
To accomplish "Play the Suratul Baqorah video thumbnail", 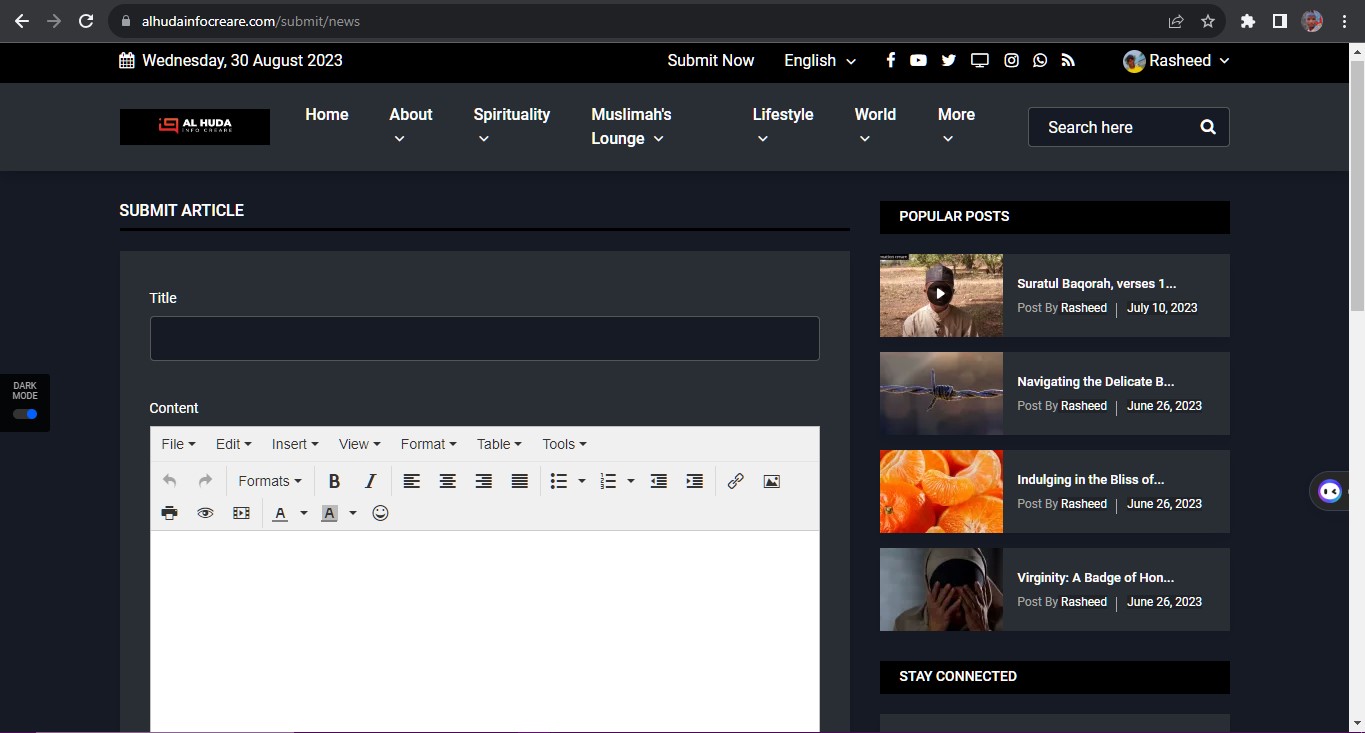I will tap(940, 294).
